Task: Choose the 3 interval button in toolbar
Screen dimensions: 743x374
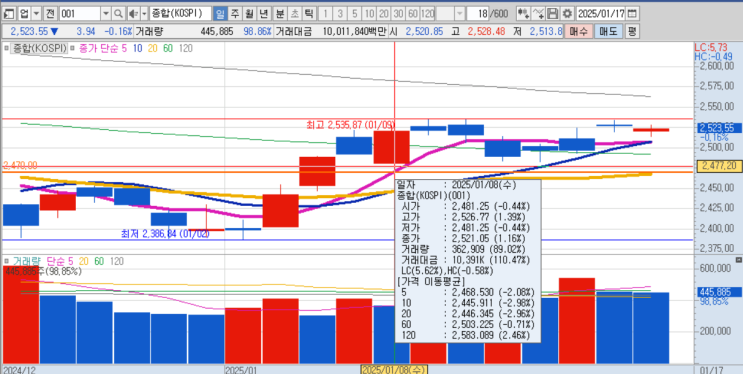Action: [340, 13]
